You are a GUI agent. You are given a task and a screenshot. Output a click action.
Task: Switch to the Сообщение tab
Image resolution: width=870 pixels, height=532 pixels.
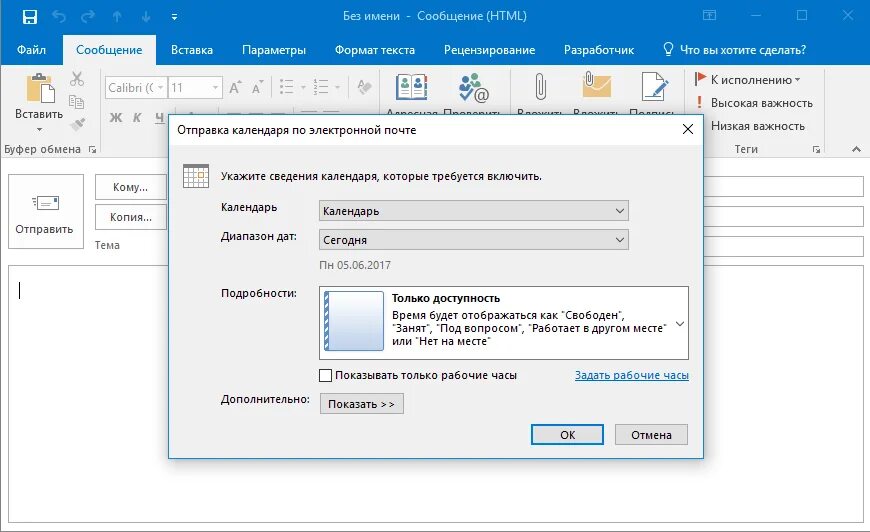109,50
